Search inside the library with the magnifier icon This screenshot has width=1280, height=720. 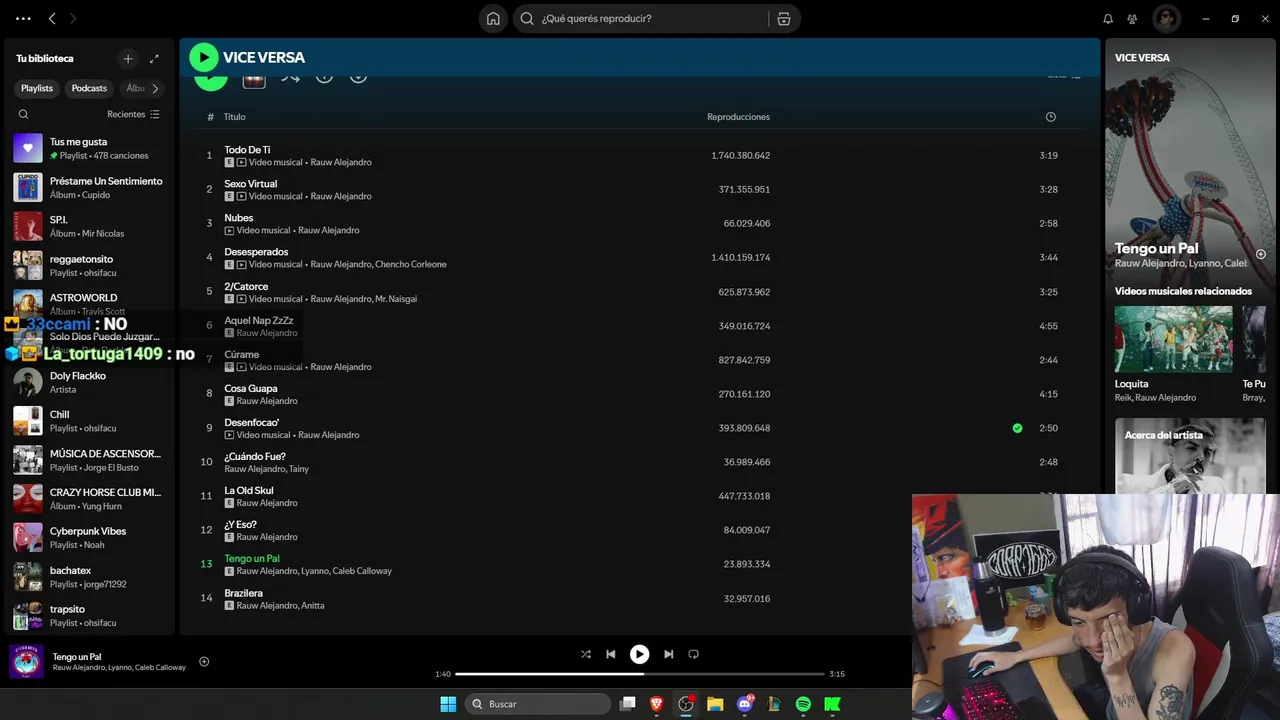(x=24, y=114)
